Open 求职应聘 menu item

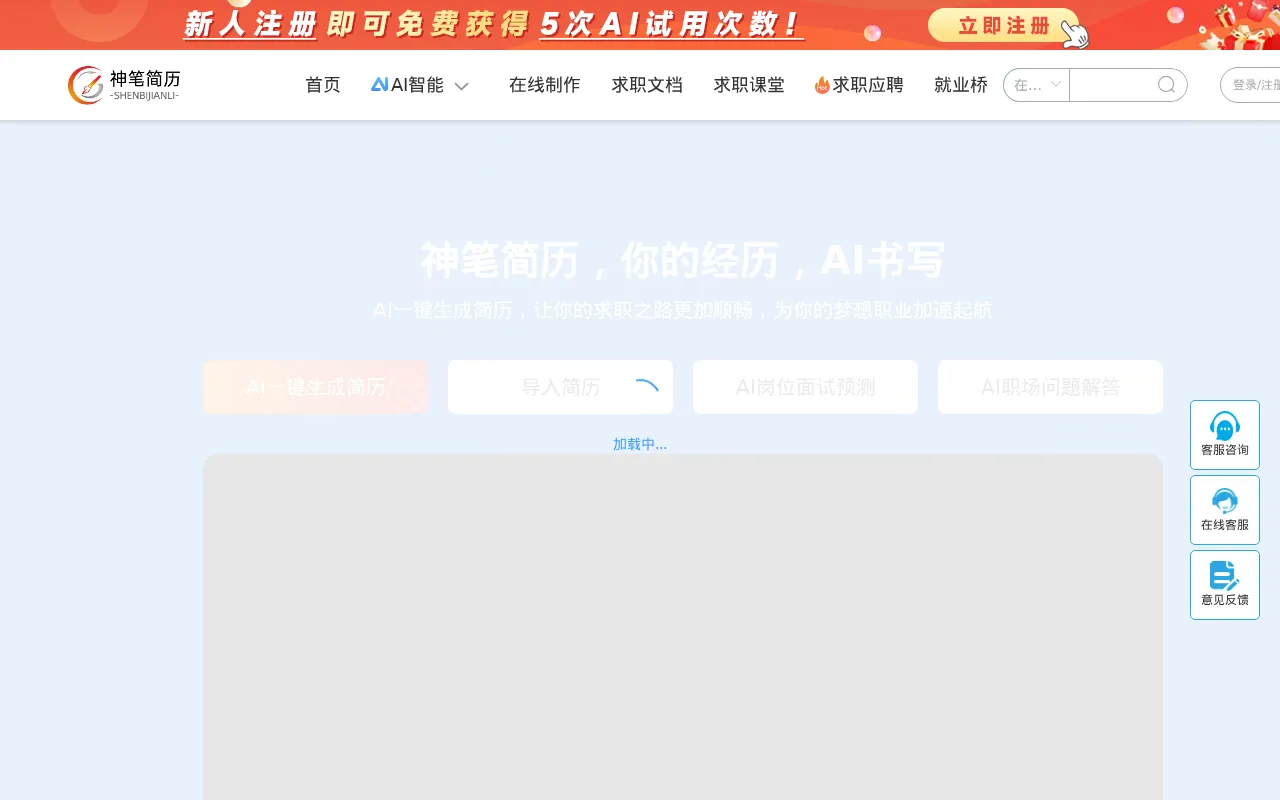pos(868,85)
